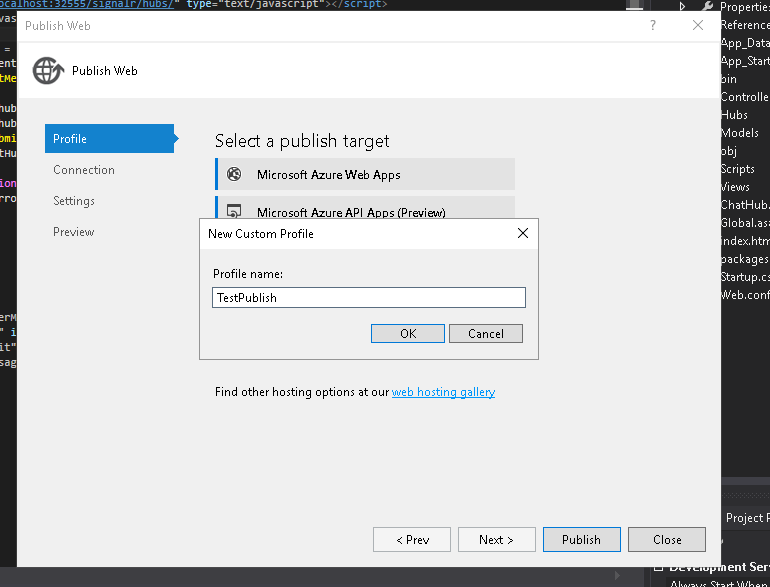Expand the Properties node arrow
Image resolution: width=770 pixels, height=587 pixels.
683,6
